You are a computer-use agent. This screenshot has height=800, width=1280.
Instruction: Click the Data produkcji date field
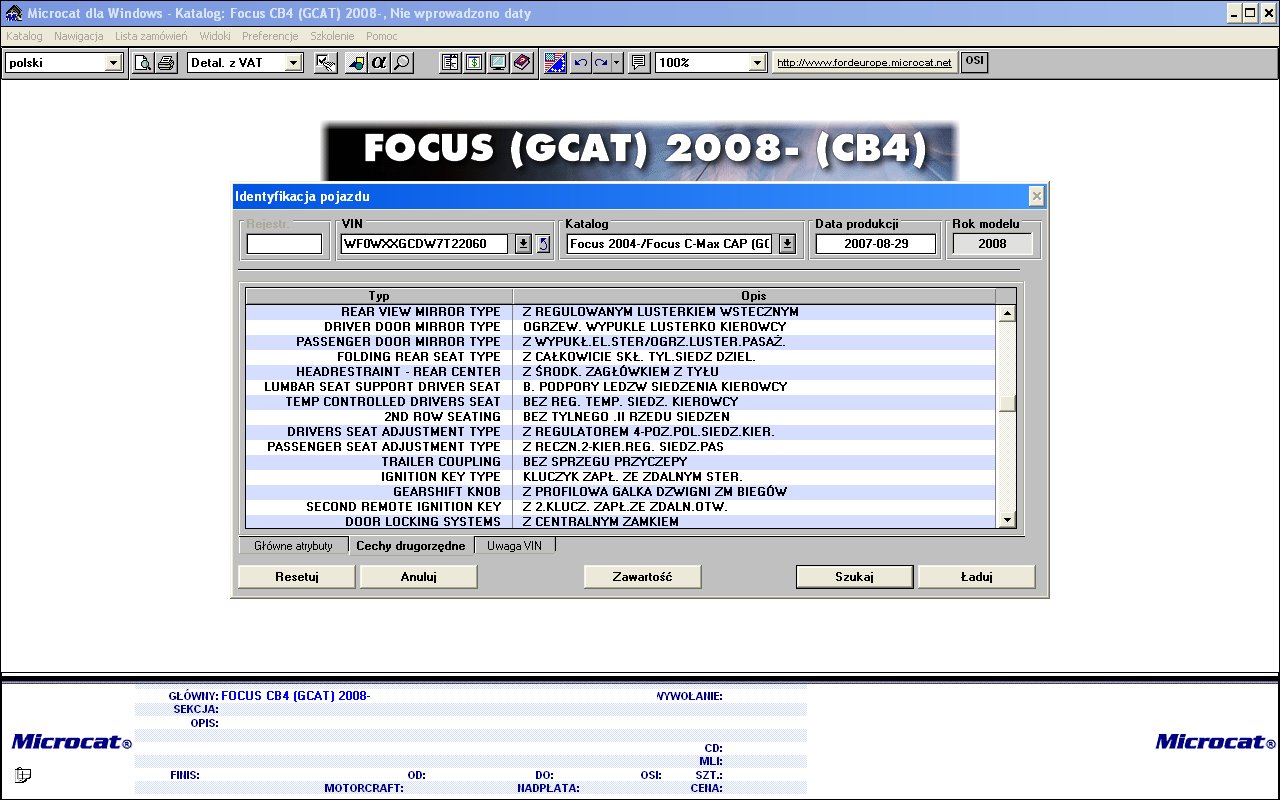click(x=876, y=244)
